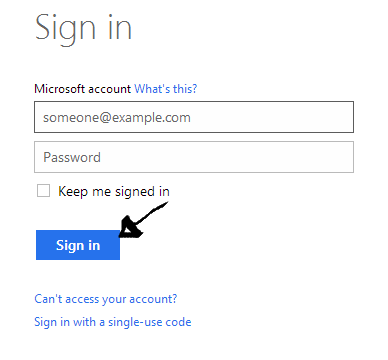The image size is (388, 360).
Task: Select the Microsoft account label text
Action: coord(82,89)
